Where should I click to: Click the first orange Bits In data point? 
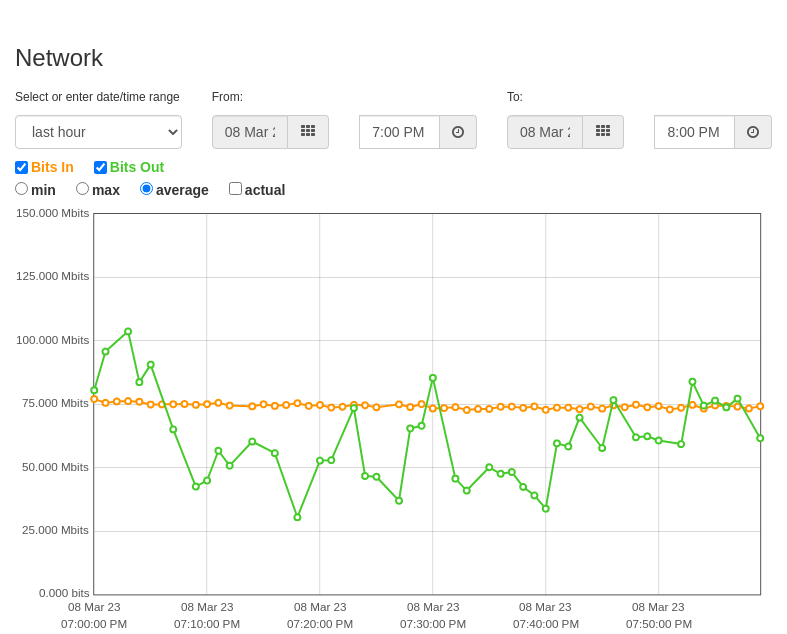click(94, 399)
